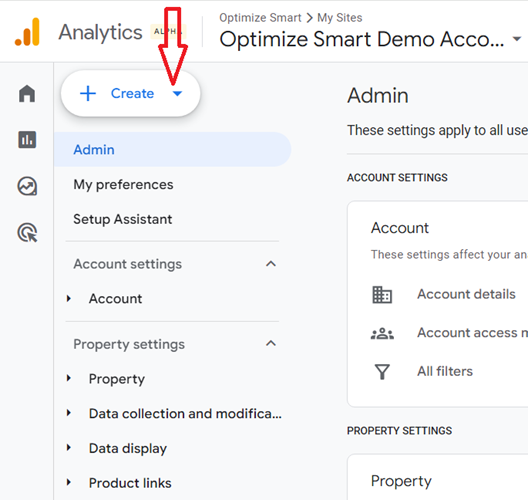Open the Create dropdown arrow
This screenshot has width=528, height=500.
pos(177,94)
